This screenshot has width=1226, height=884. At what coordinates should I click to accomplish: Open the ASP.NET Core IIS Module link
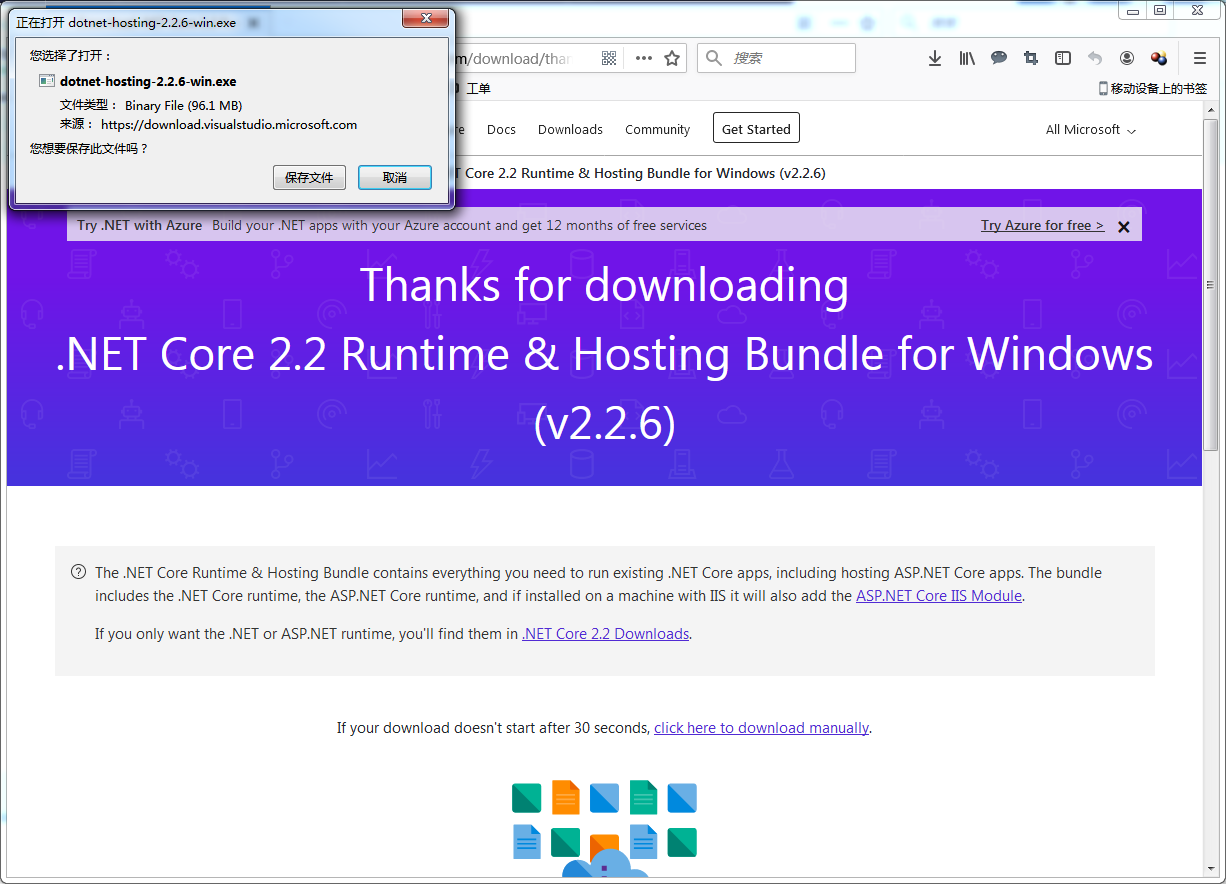click(x=939, y=596)
